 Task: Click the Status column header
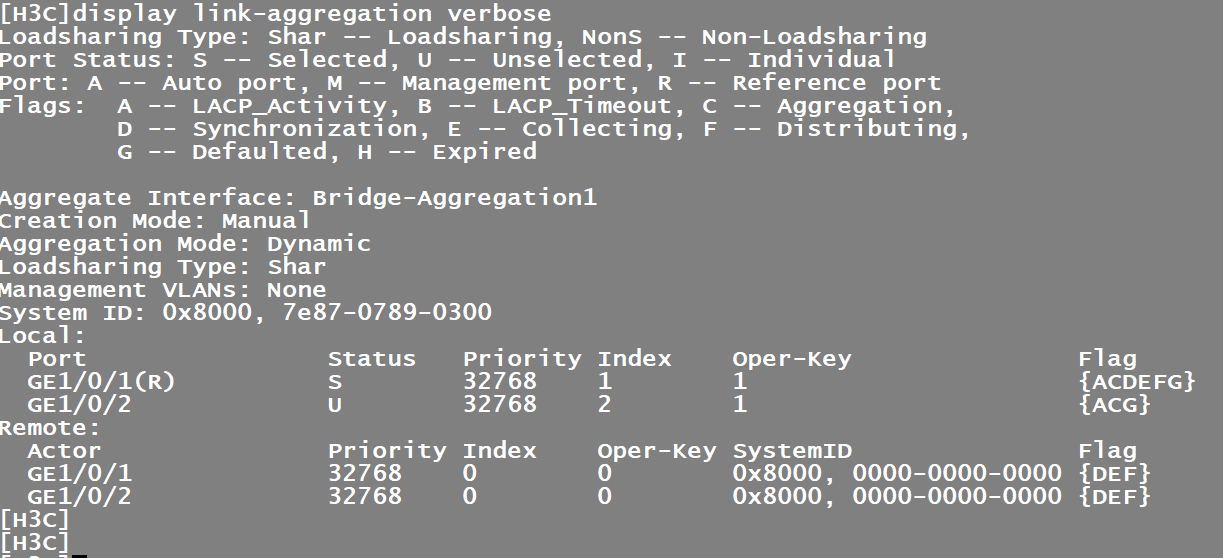click(371, 359)
